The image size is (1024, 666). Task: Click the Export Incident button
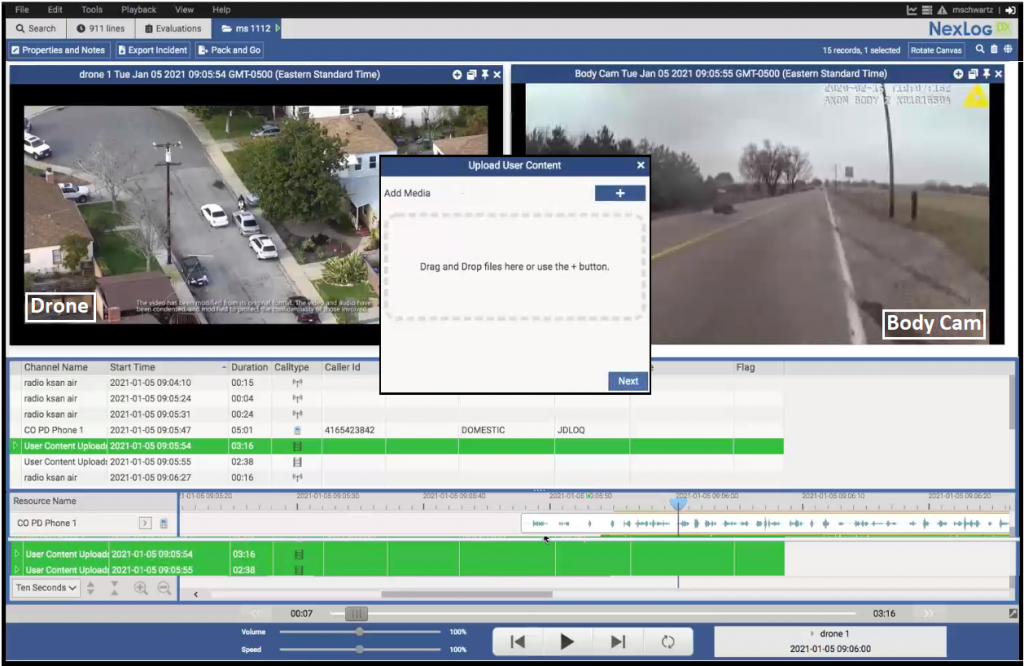pos(152,49)
